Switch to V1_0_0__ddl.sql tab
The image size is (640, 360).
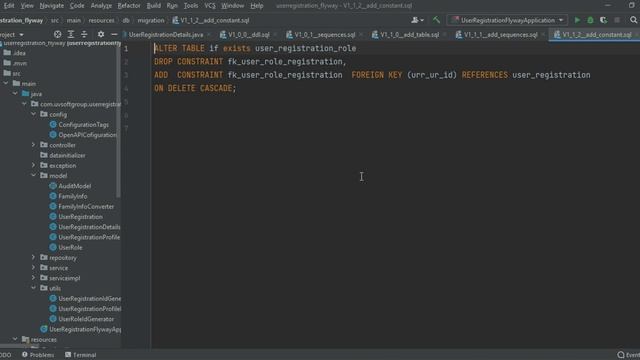point(248,35)
